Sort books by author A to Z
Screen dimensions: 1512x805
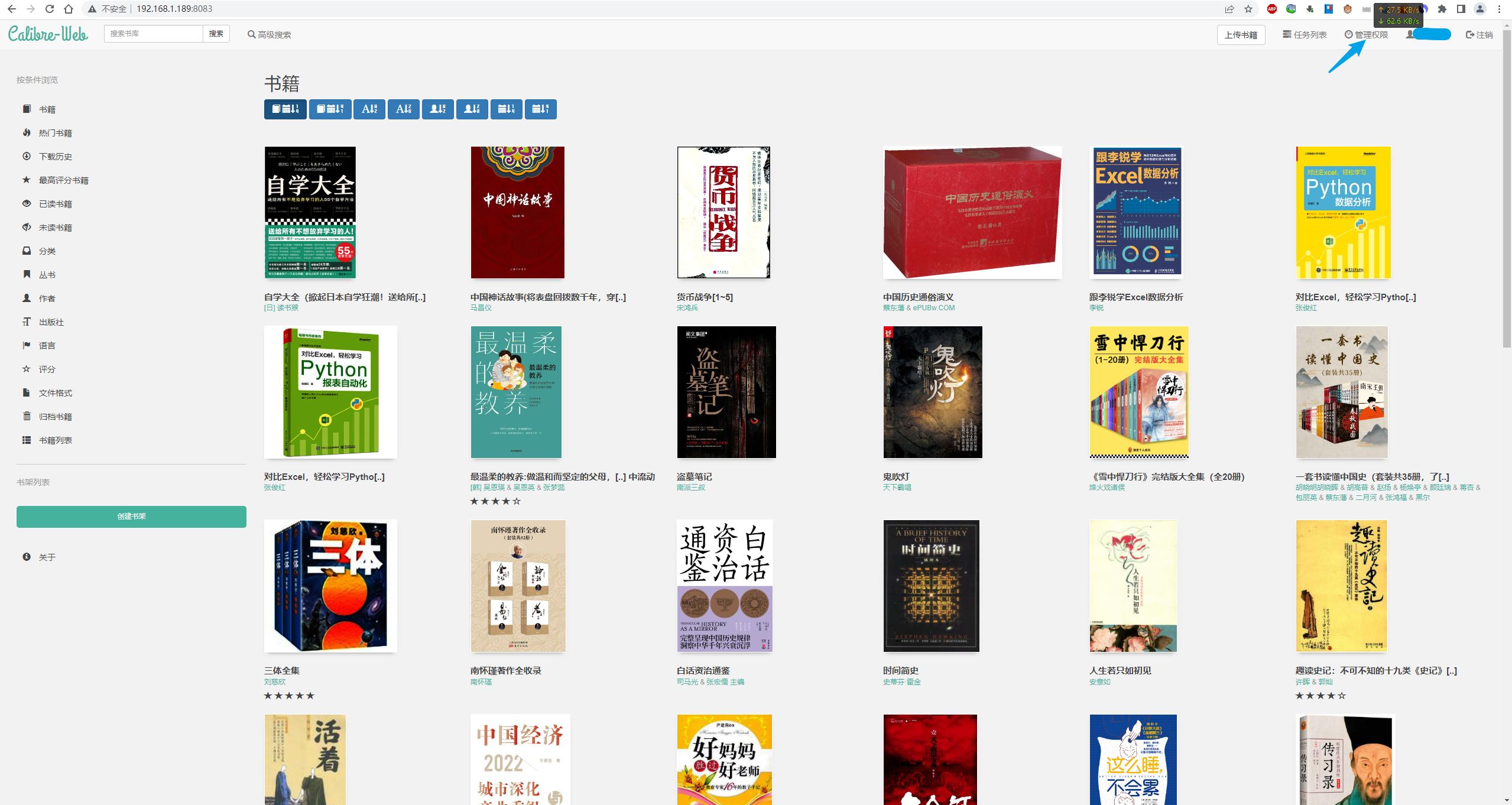coord(438,109)
